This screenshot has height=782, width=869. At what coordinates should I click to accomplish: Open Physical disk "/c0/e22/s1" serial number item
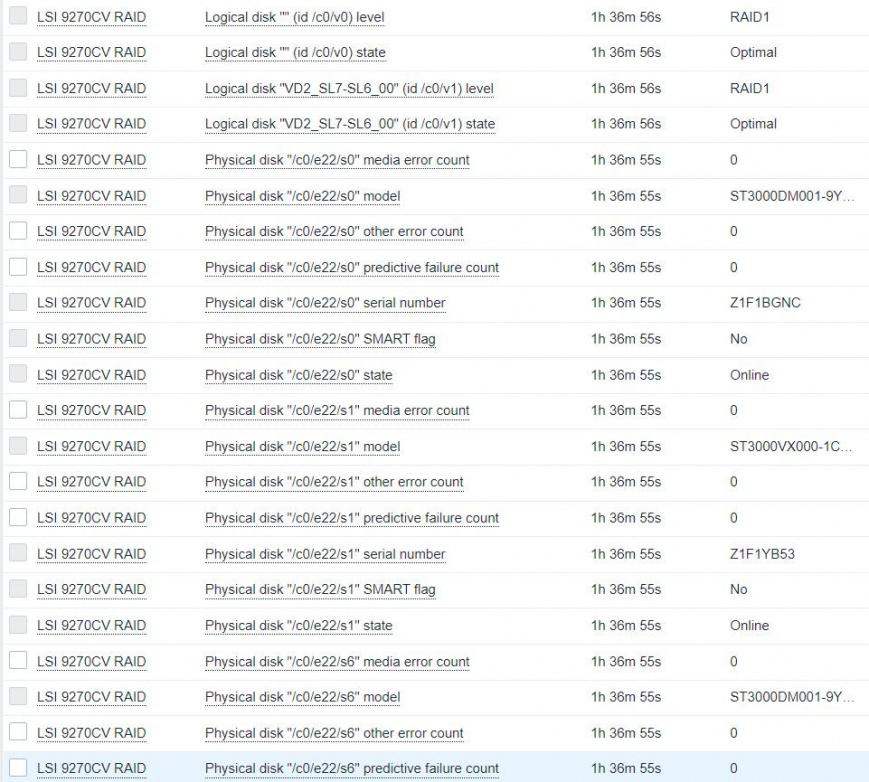tap(325, 554)
